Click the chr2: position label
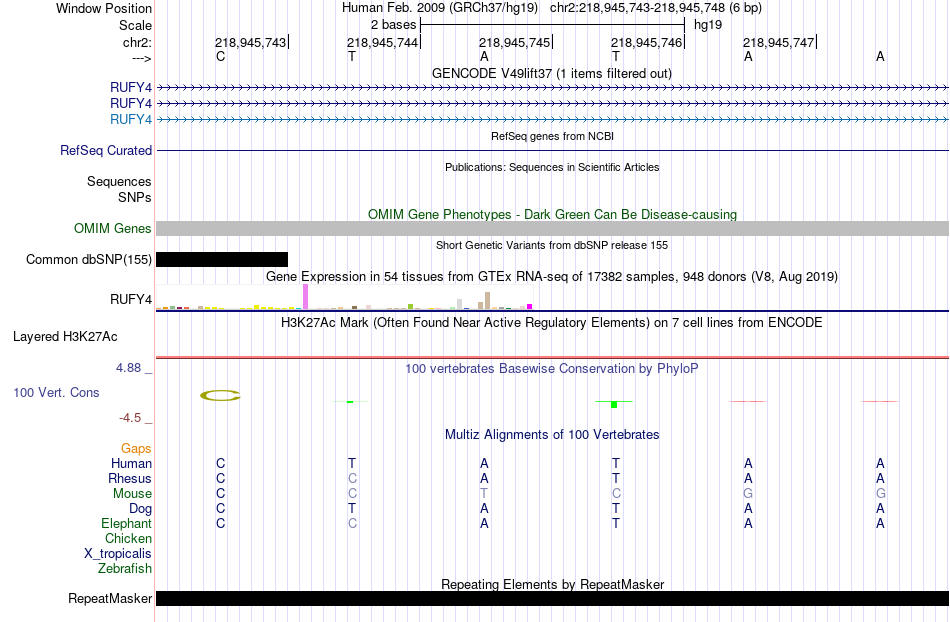This screenshot has width=950, height=622. 137,42
